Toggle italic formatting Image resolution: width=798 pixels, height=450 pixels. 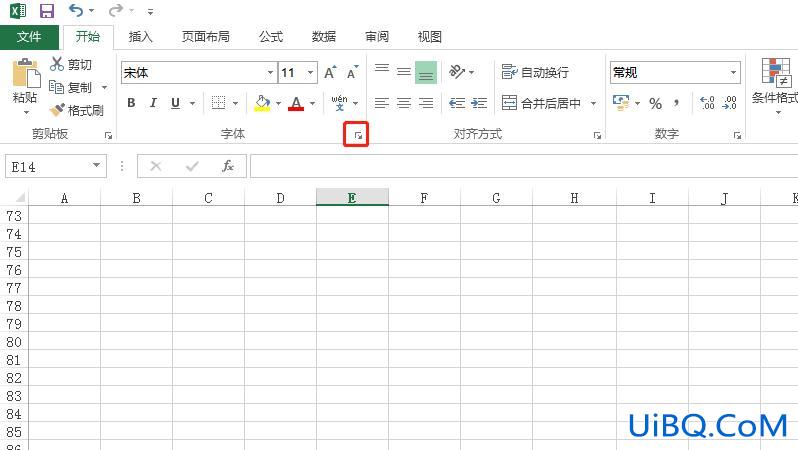(153, 103)
